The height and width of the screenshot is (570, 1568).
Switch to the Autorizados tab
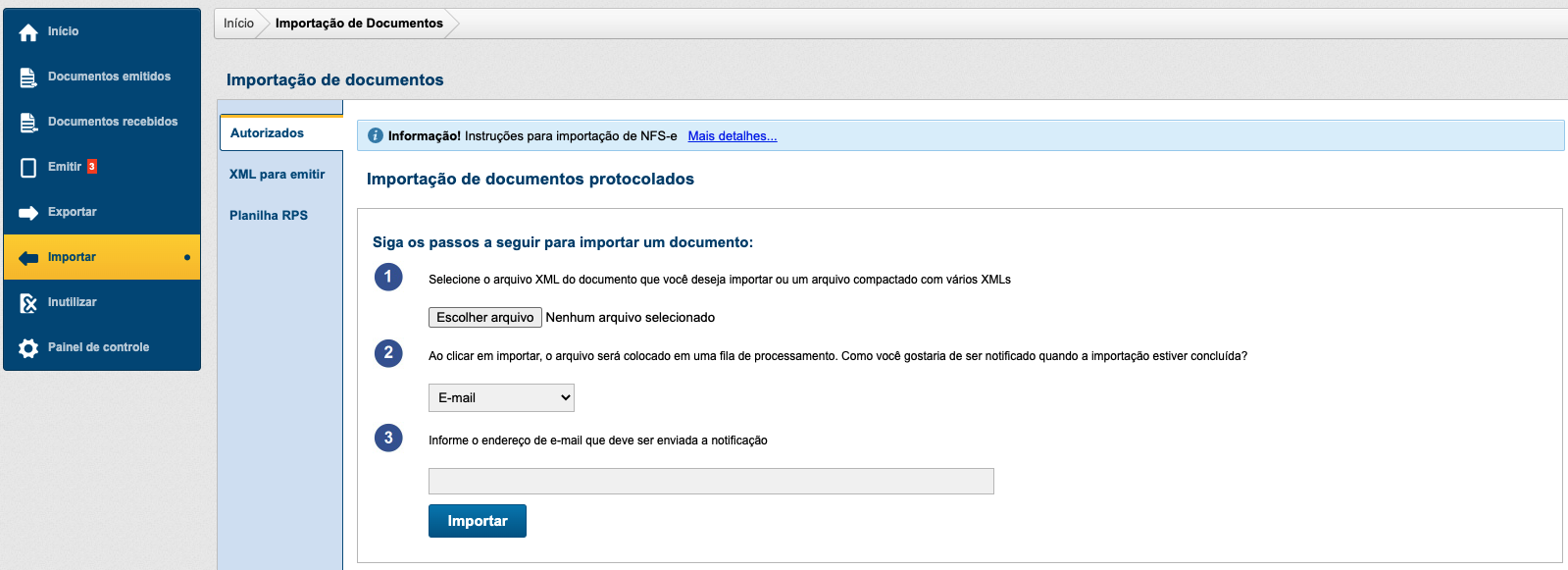tap(267, 133)
